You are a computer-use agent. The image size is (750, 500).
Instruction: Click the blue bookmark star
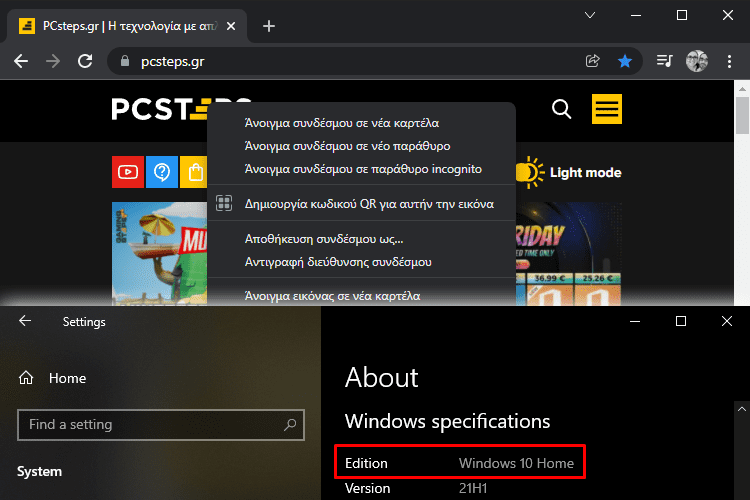click(625, 61)
